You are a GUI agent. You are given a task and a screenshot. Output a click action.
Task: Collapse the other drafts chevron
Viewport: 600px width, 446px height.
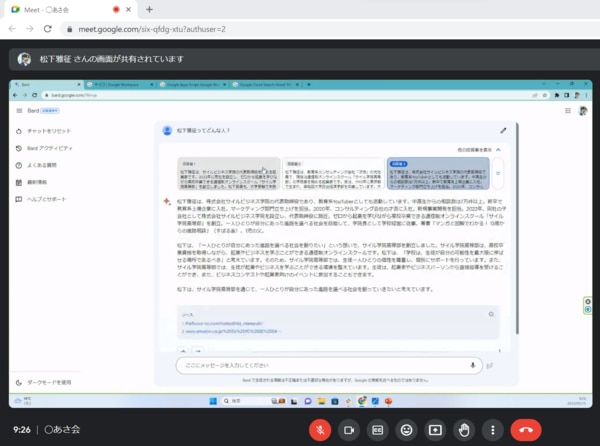(x=499, y=147)
